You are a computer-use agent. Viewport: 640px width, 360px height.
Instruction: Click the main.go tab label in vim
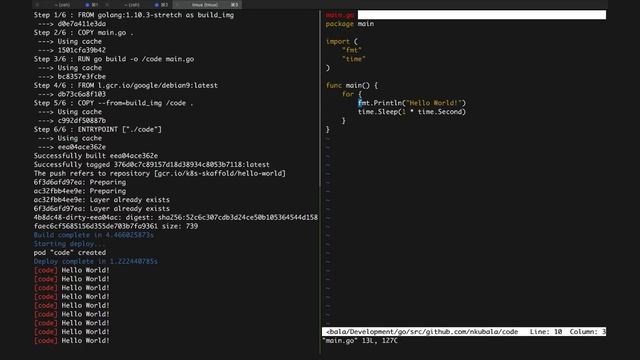(x=340, y=15)
